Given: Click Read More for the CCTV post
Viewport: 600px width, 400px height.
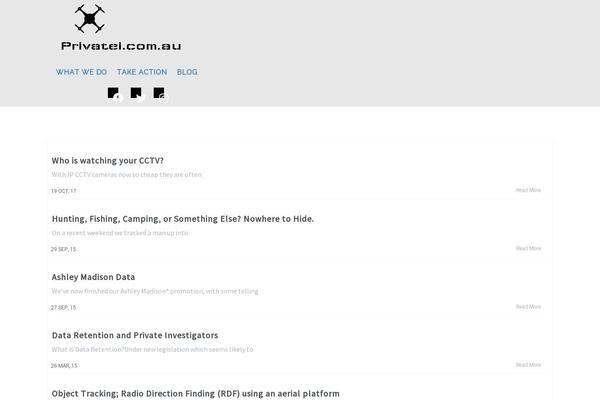Looking at the screenshot, I should point(528,190).
